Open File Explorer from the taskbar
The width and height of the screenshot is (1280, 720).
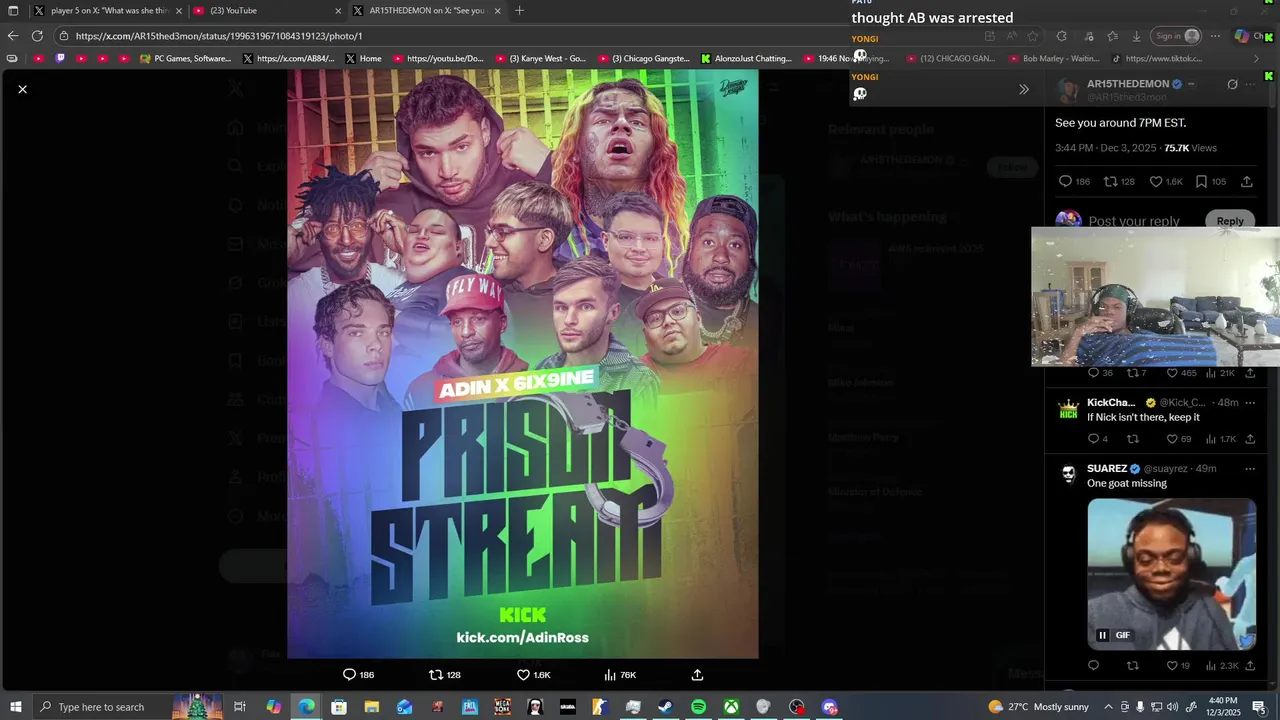[x=371, y=707]
